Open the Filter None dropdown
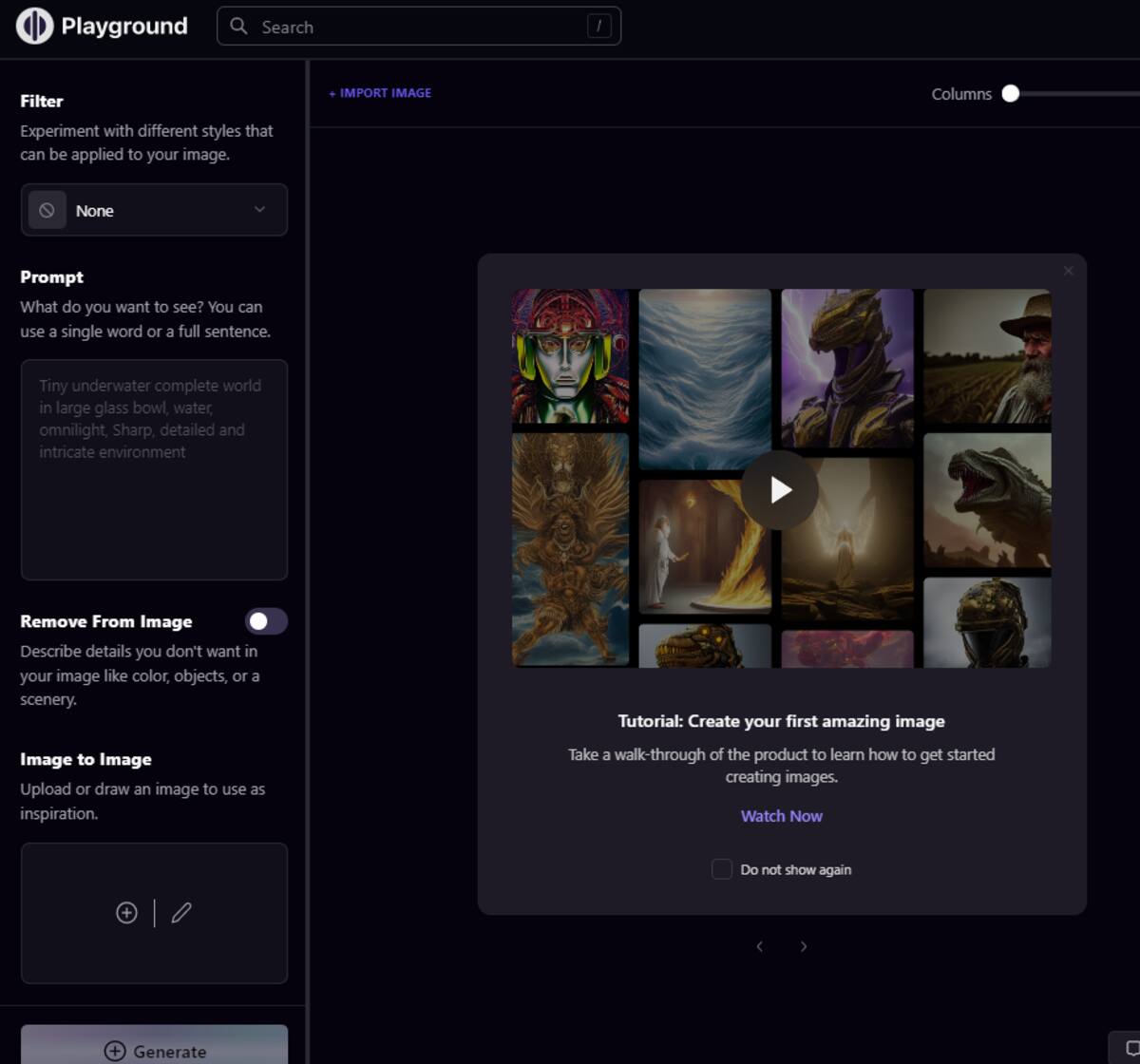 [x=154, y=210]
